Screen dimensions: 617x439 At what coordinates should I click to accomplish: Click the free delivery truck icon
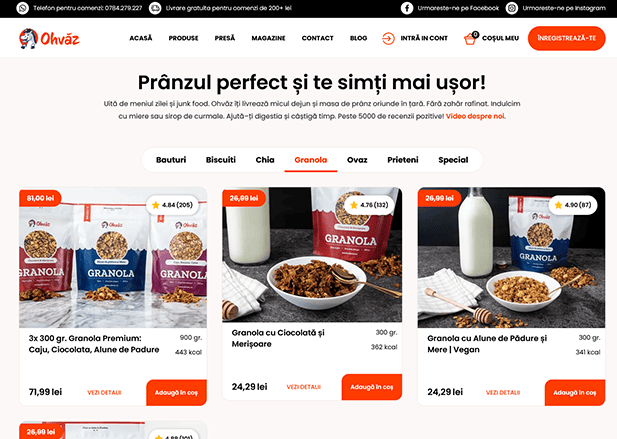tap(155, 8)
